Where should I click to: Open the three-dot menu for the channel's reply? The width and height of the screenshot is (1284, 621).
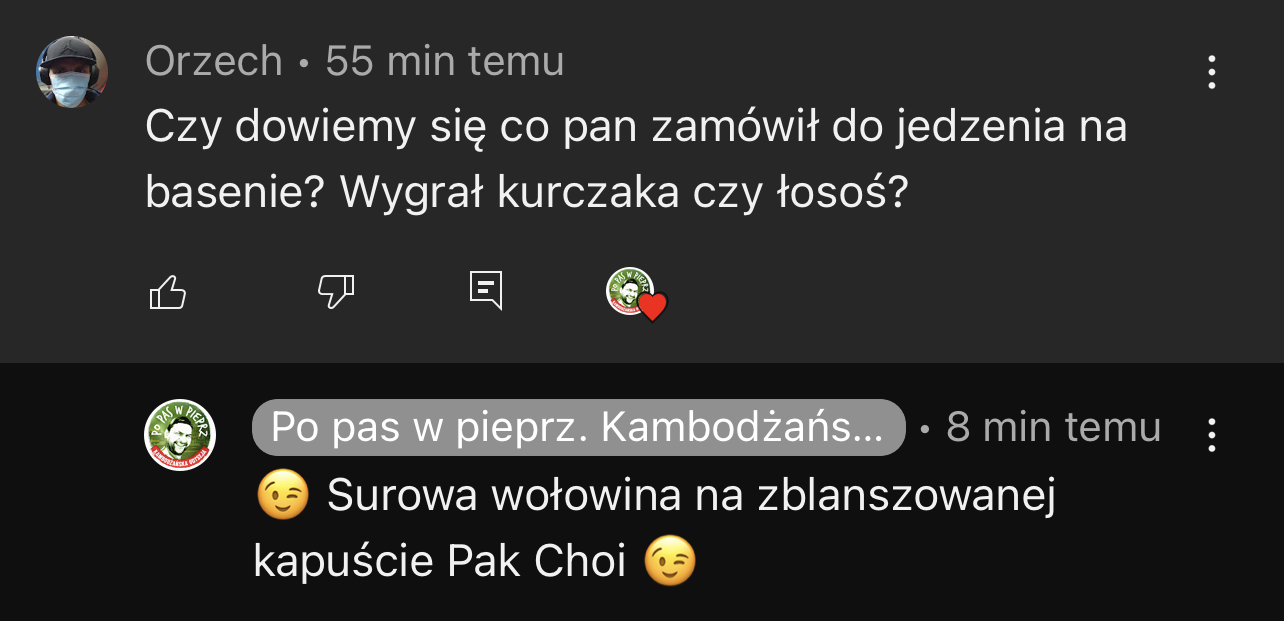1211,435
